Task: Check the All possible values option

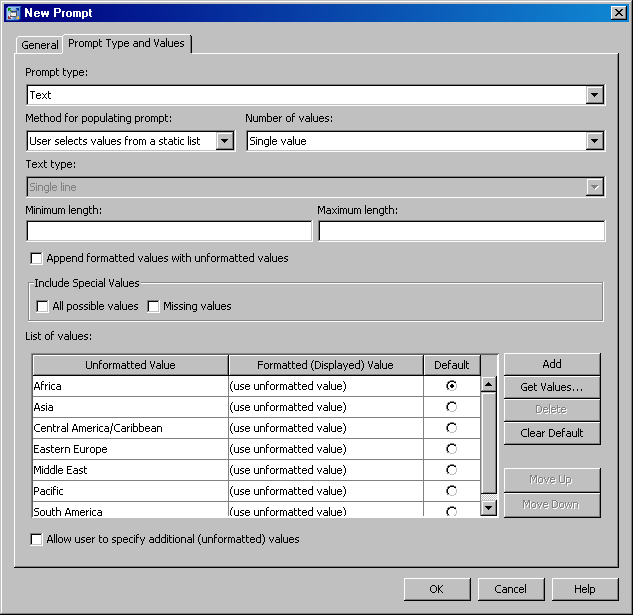Action: click(42, 307)
